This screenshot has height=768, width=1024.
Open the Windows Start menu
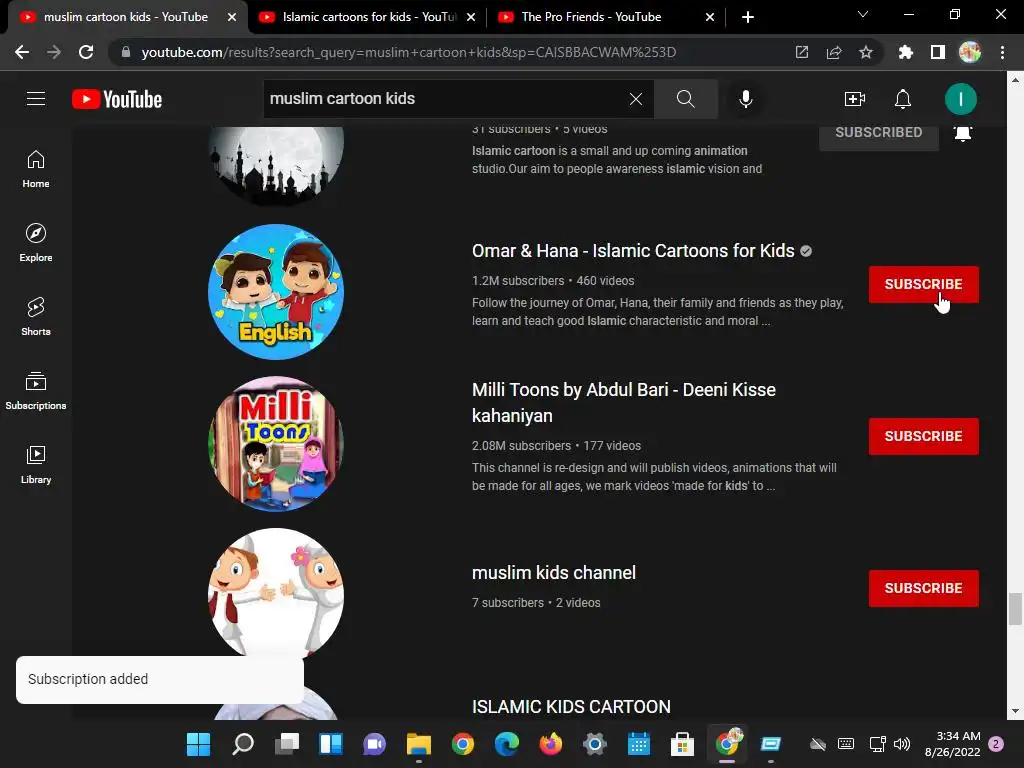[x=199, y=744]
